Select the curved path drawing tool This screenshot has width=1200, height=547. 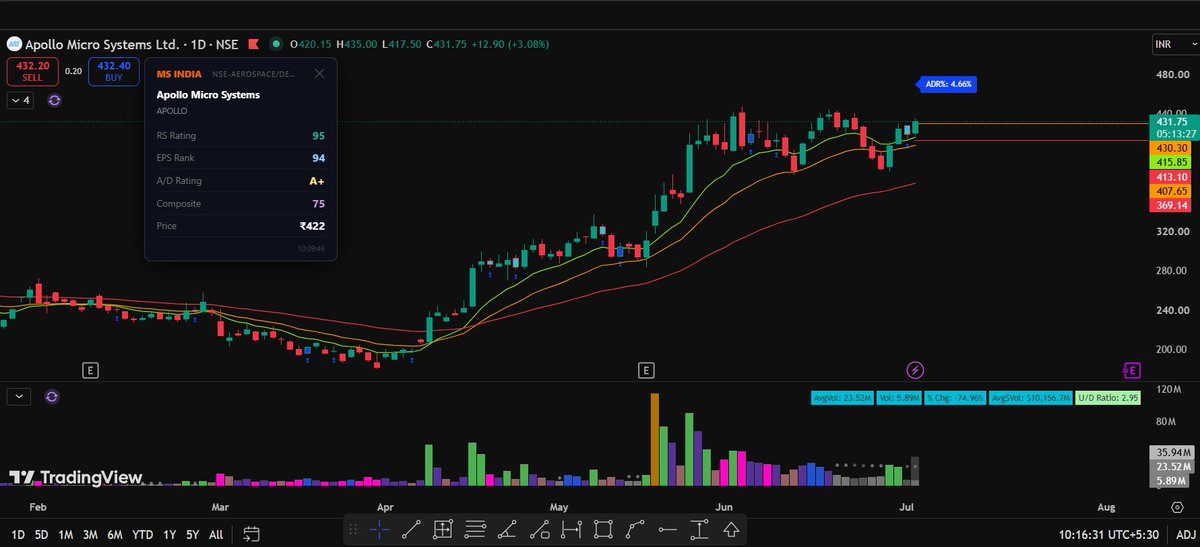(x=635, y=529)
